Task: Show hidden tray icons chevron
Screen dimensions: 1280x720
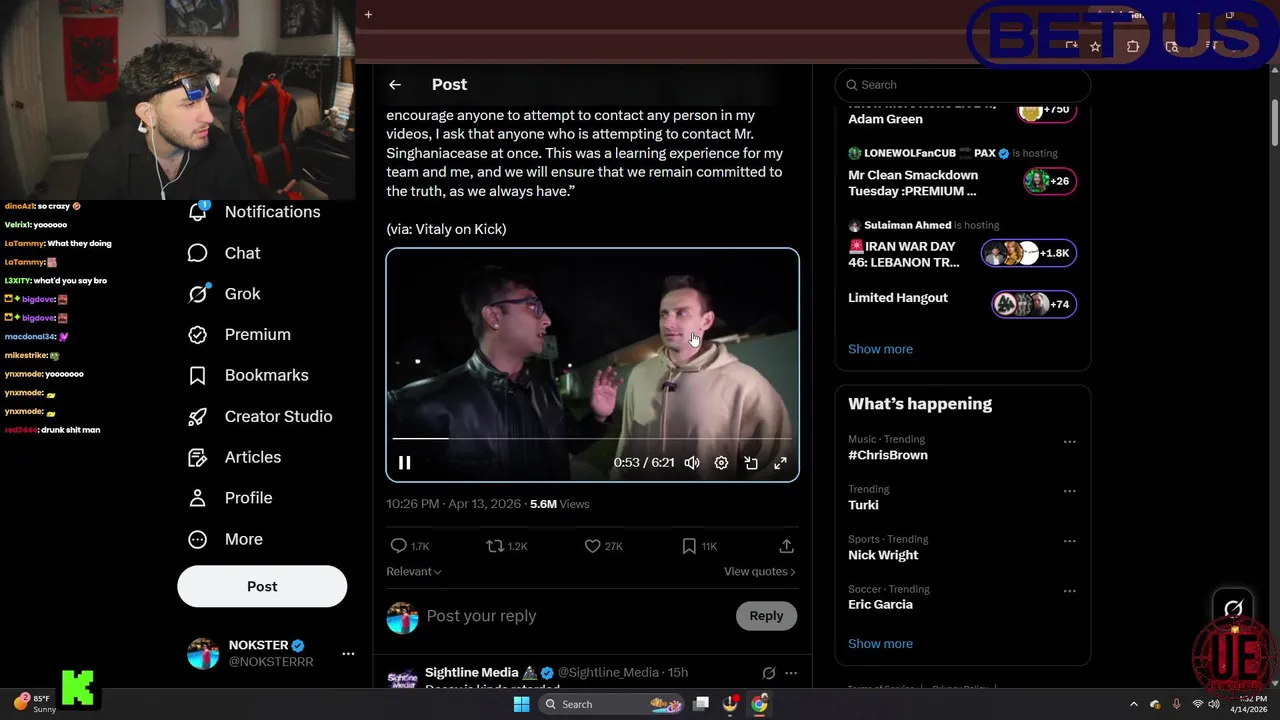Action: pos(1133,704)
